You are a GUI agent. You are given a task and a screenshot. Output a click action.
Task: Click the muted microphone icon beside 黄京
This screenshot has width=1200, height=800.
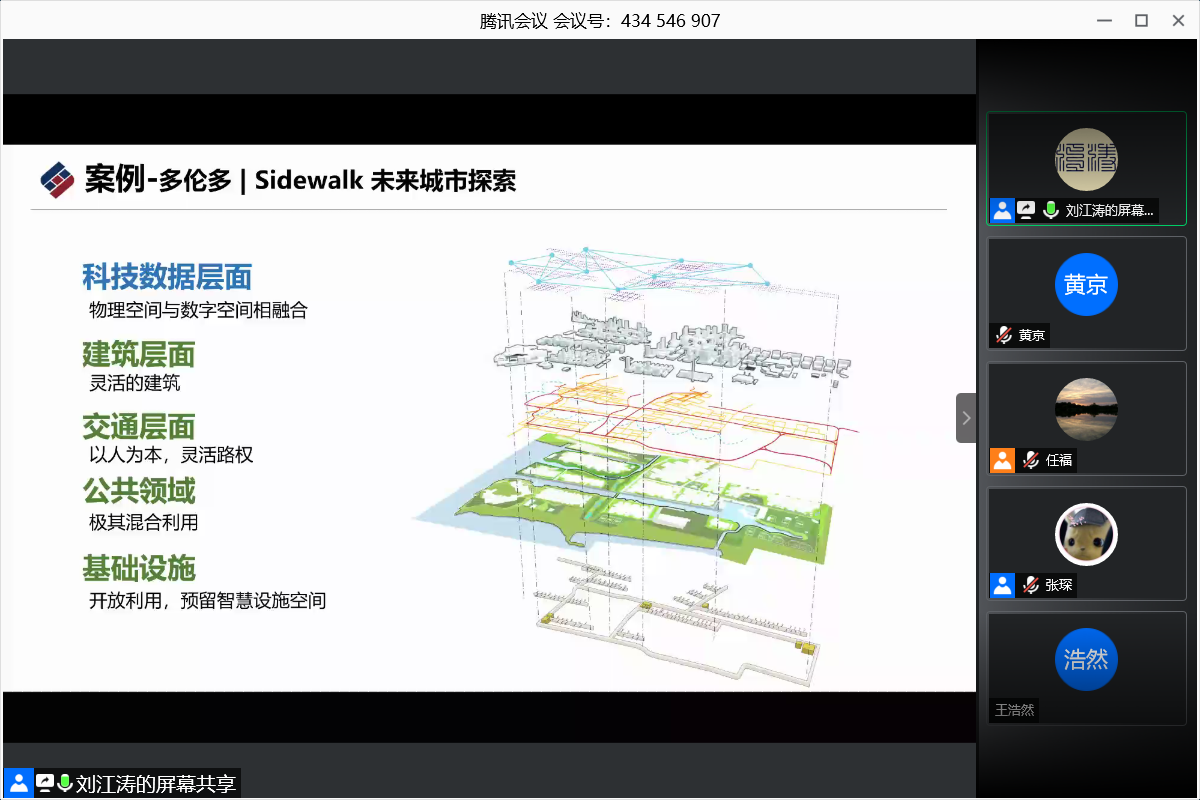pyautogui.click(x=1003, y=335)
